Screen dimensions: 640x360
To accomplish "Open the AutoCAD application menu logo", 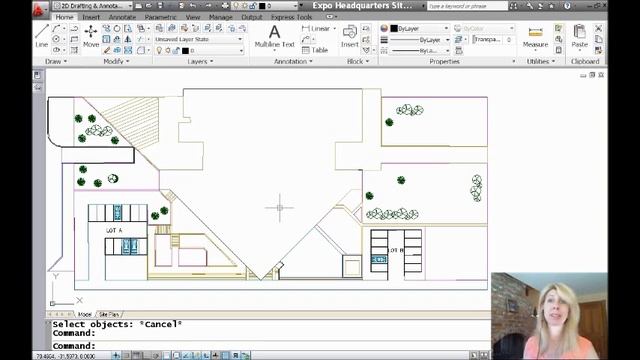I will click(x=39, y=10).
